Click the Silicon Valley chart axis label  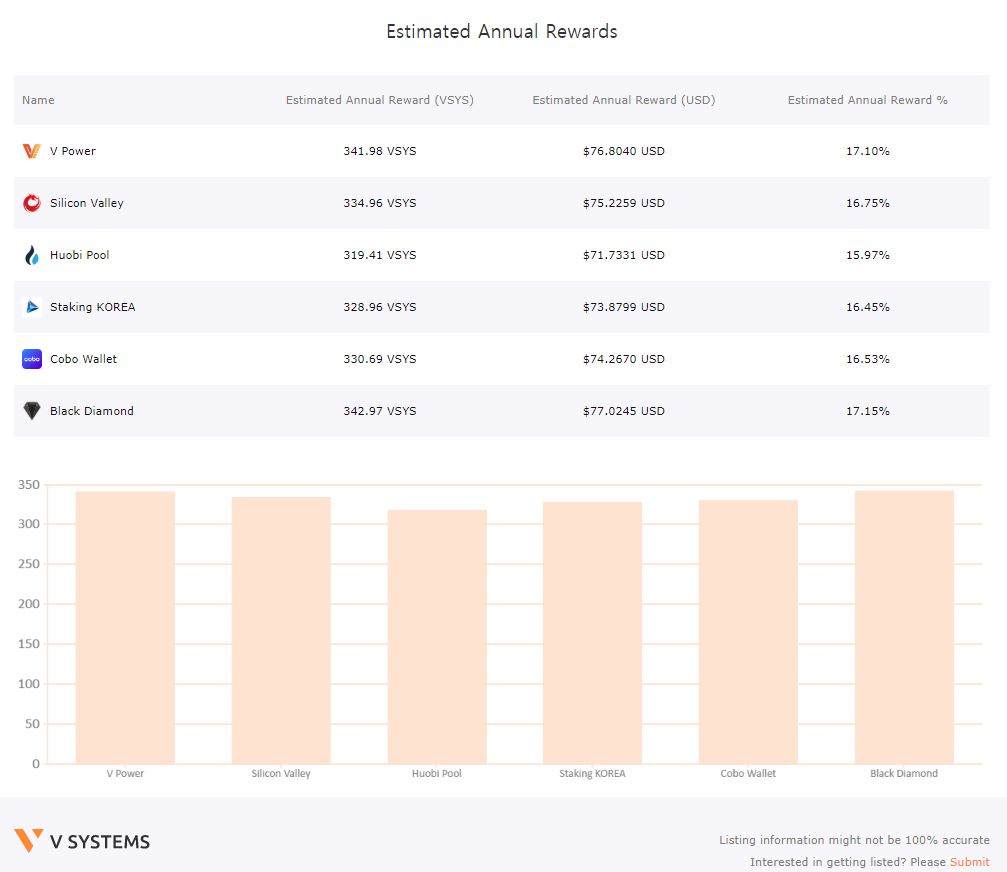point(281,774)
